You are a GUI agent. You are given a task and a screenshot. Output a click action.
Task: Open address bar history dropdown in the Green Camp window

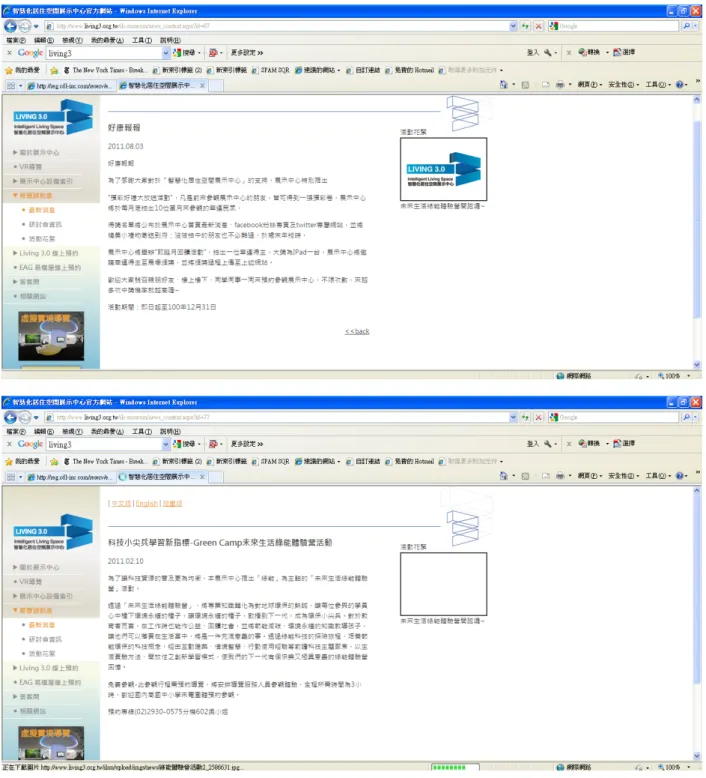point(513,417)
